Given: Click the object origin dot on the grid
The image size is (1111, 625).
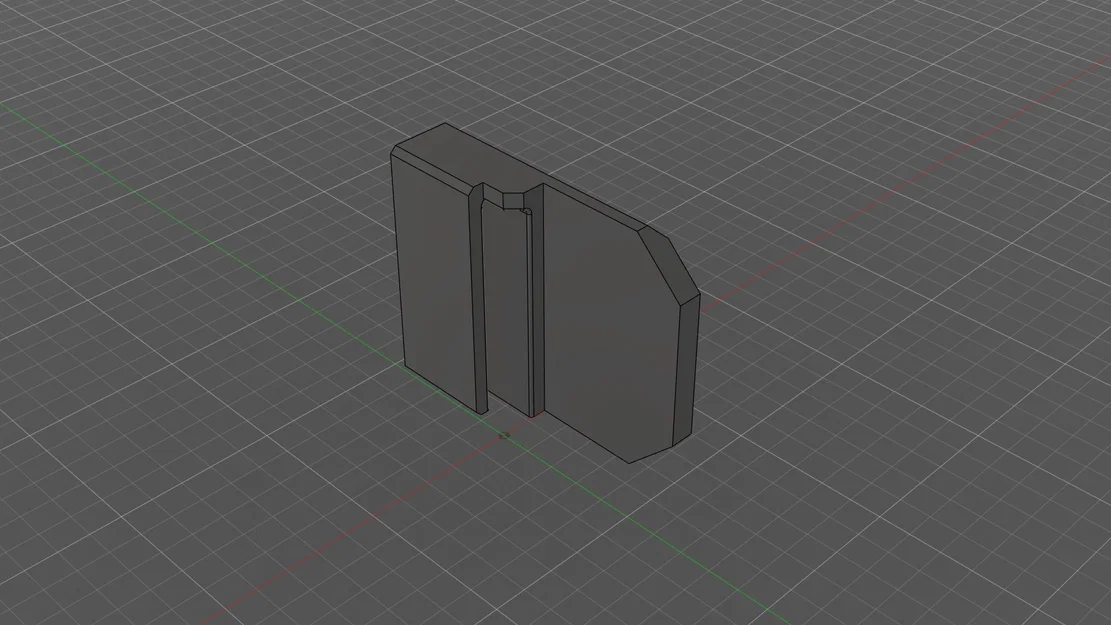Looking at the screenshot, I should [504, 435].
